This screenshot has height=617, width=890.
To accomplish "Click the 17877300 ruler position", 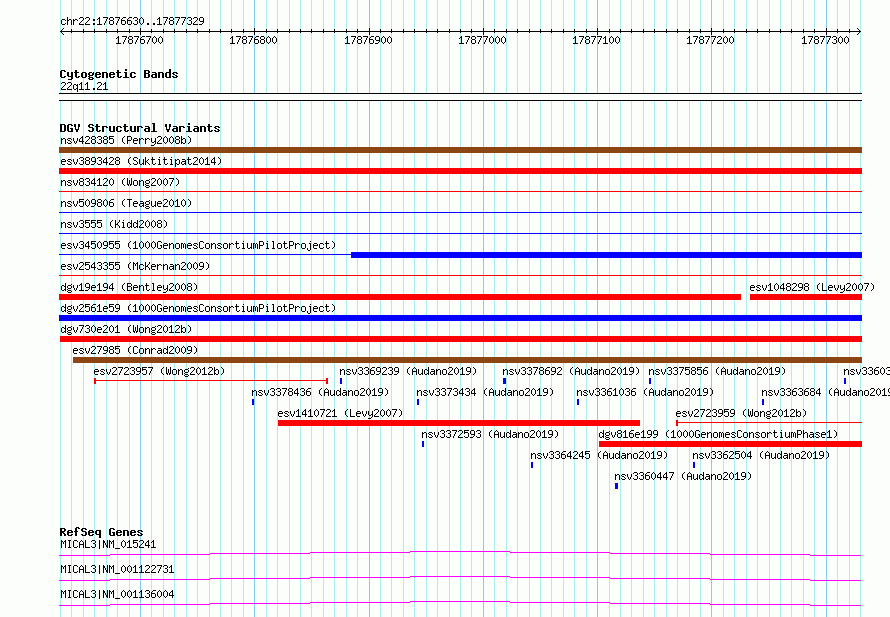I will coord(825,40).
